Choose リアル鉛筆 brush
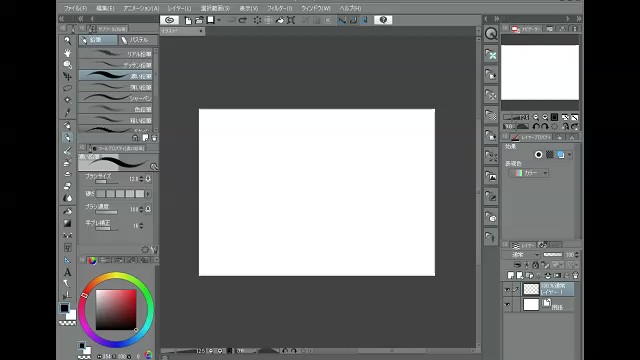 pyautogui.click(x=116, y=54)
